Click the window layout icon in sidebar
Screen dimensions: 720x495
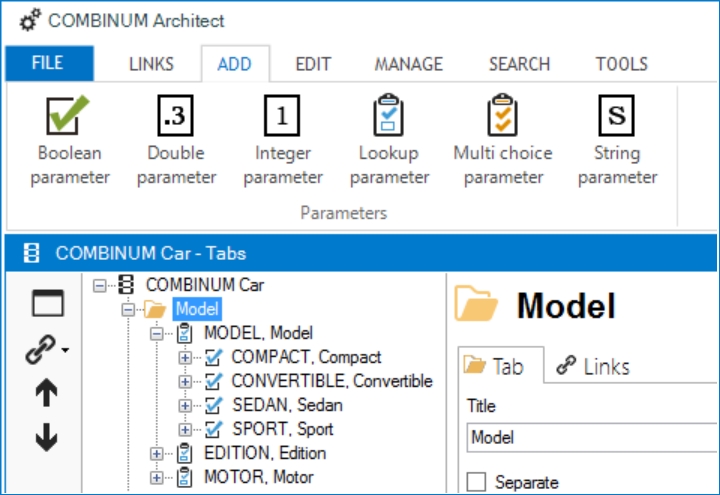point(48,303)
